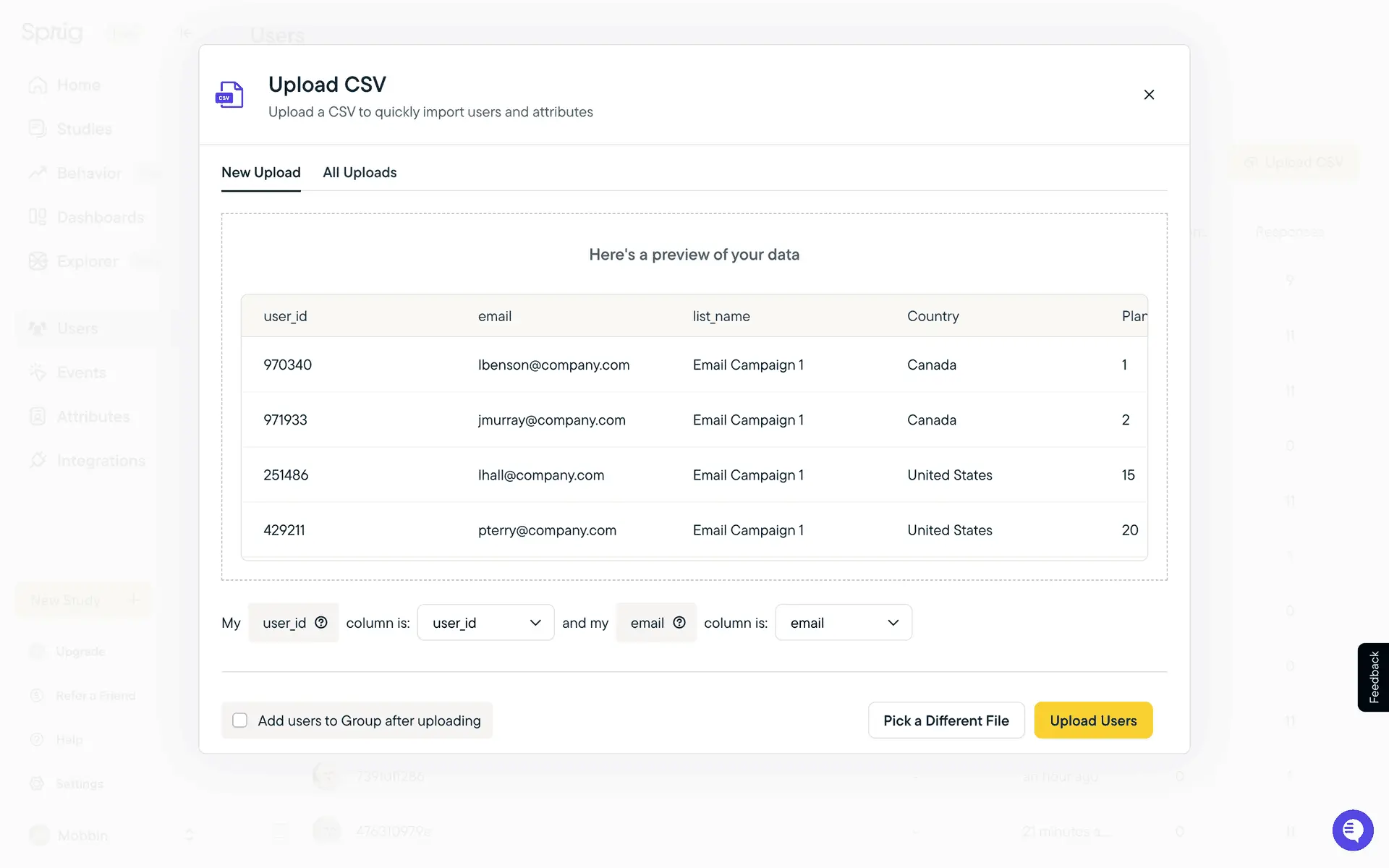
Task: Click the Dashboards icon in sidebar
Action: click(38, 217)
